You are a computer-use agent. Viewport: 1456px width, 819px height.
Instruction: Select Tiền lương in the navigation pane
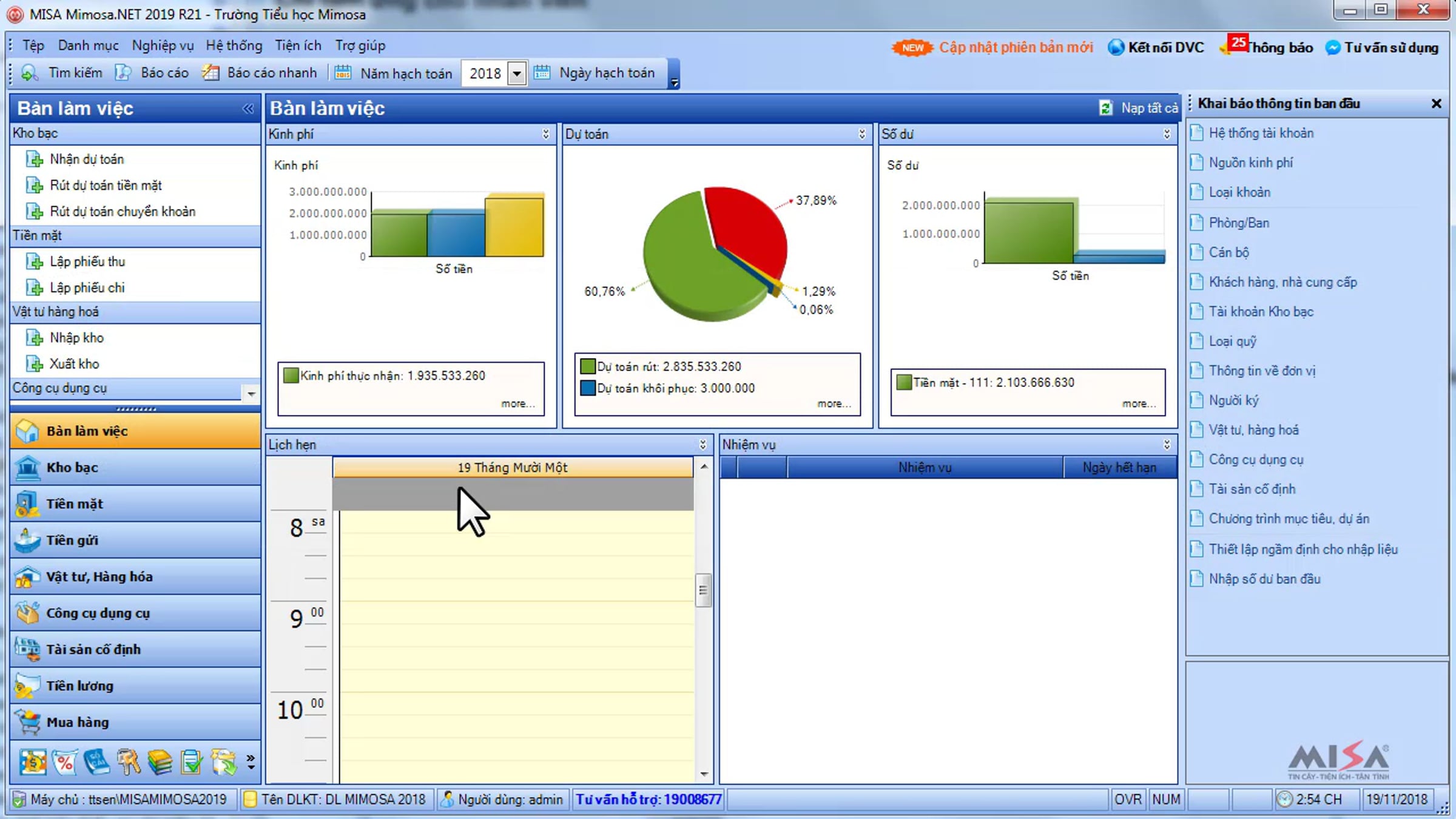coord(136,686)
